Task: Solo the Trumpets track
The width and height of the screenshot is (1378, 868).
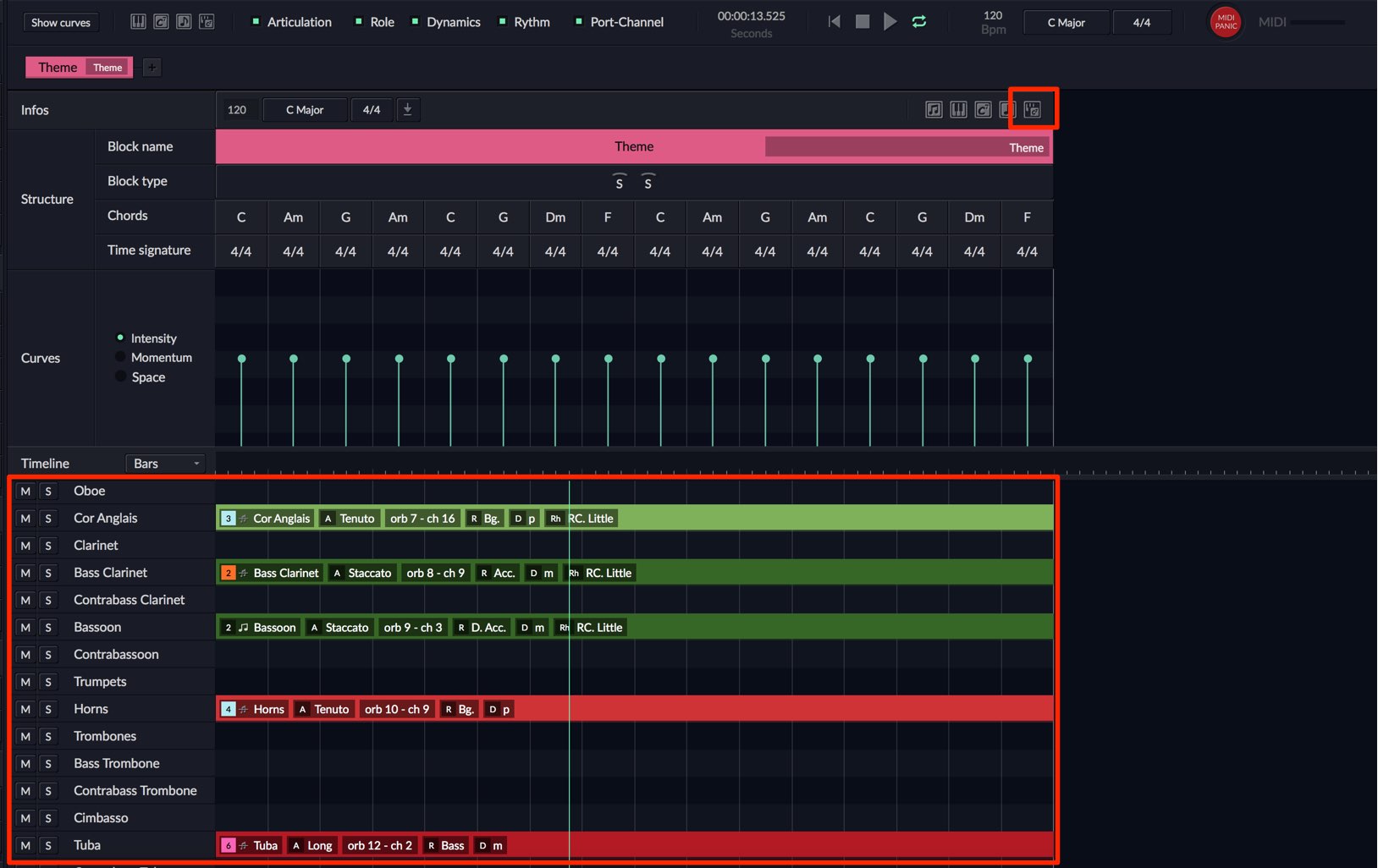Action: pos(48,682)
